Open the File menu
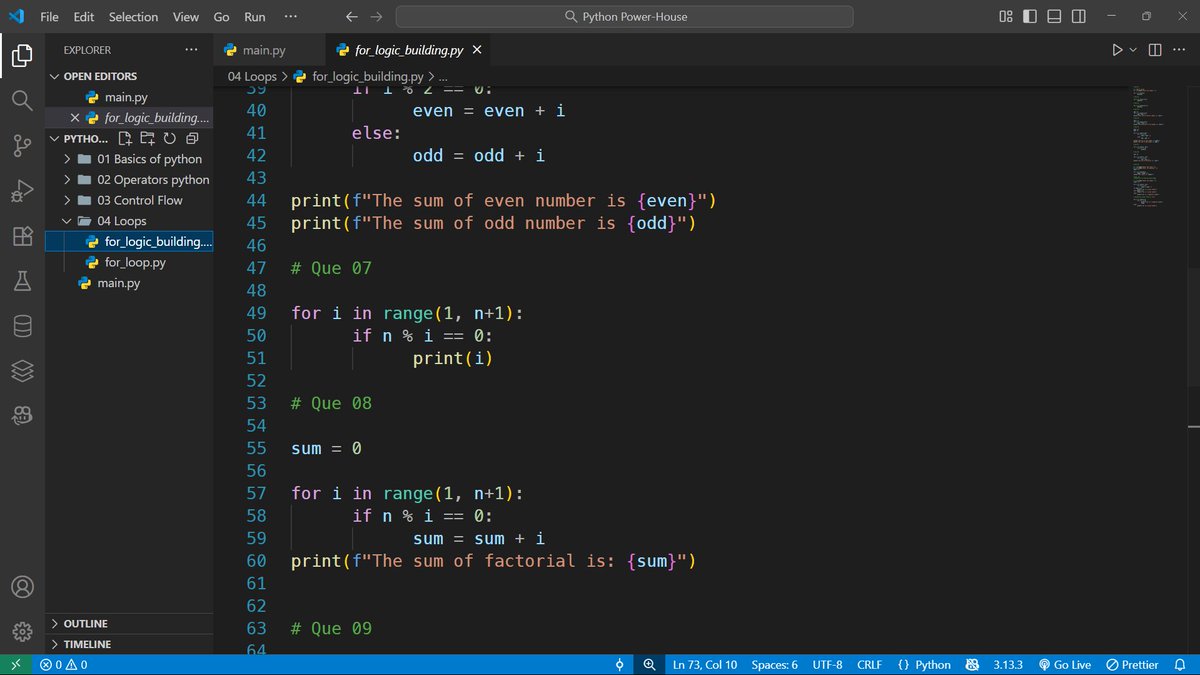The width and height of the screenshot is (1200, 675). point(49,17)
